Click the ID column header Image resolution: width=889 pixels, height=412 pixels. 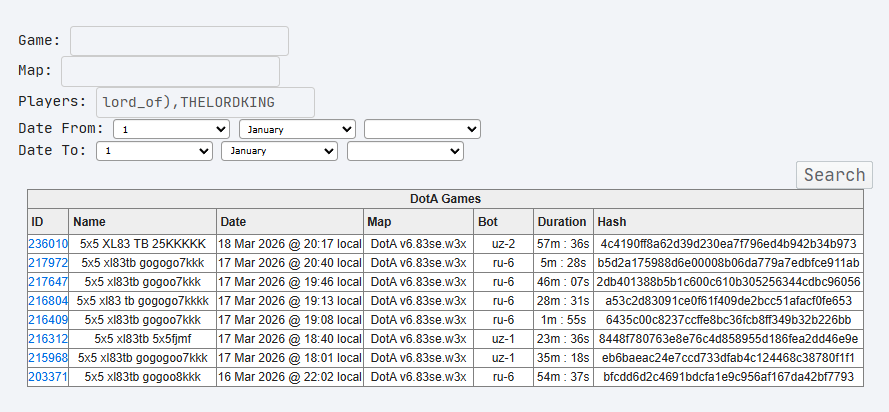[48, 222]
